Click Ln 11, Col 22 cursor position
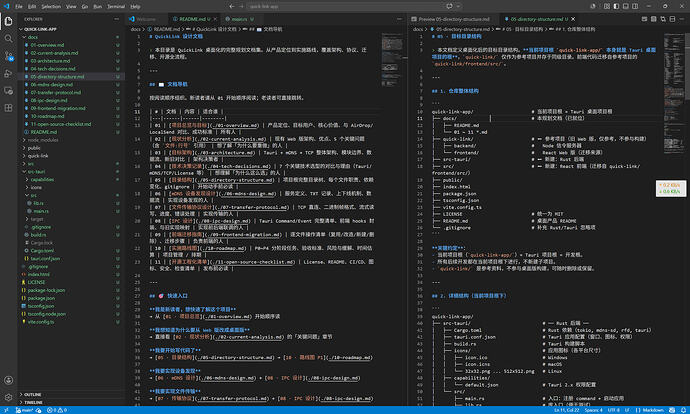 [x=566, y=410]
